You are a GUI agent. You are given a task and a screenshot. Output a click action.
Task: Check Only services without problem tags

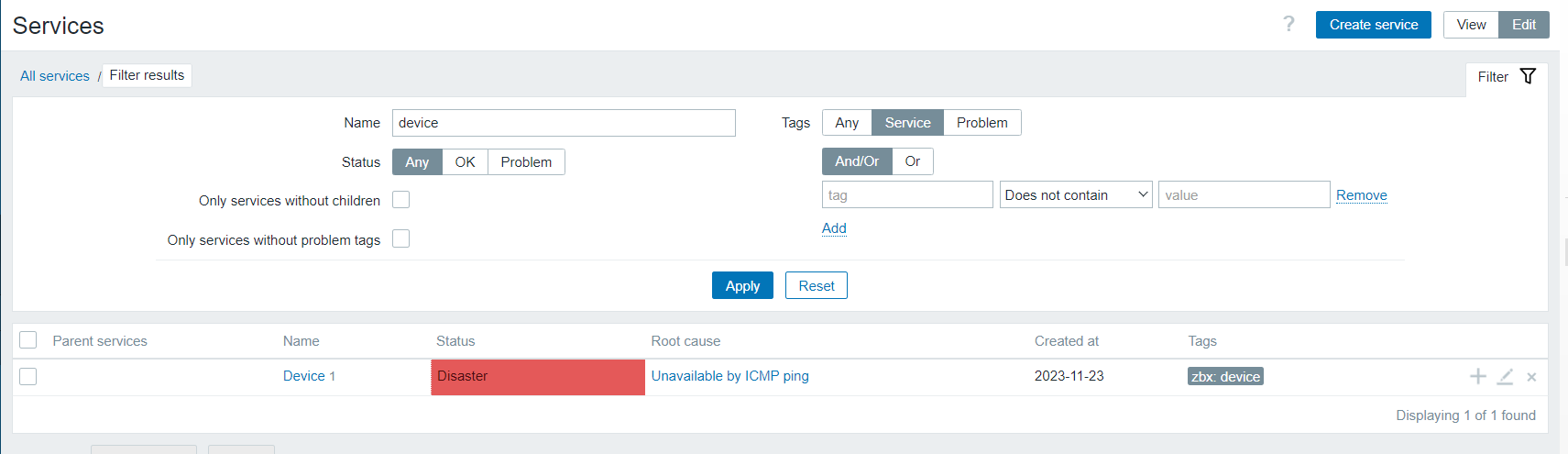[x=400, y=239]
